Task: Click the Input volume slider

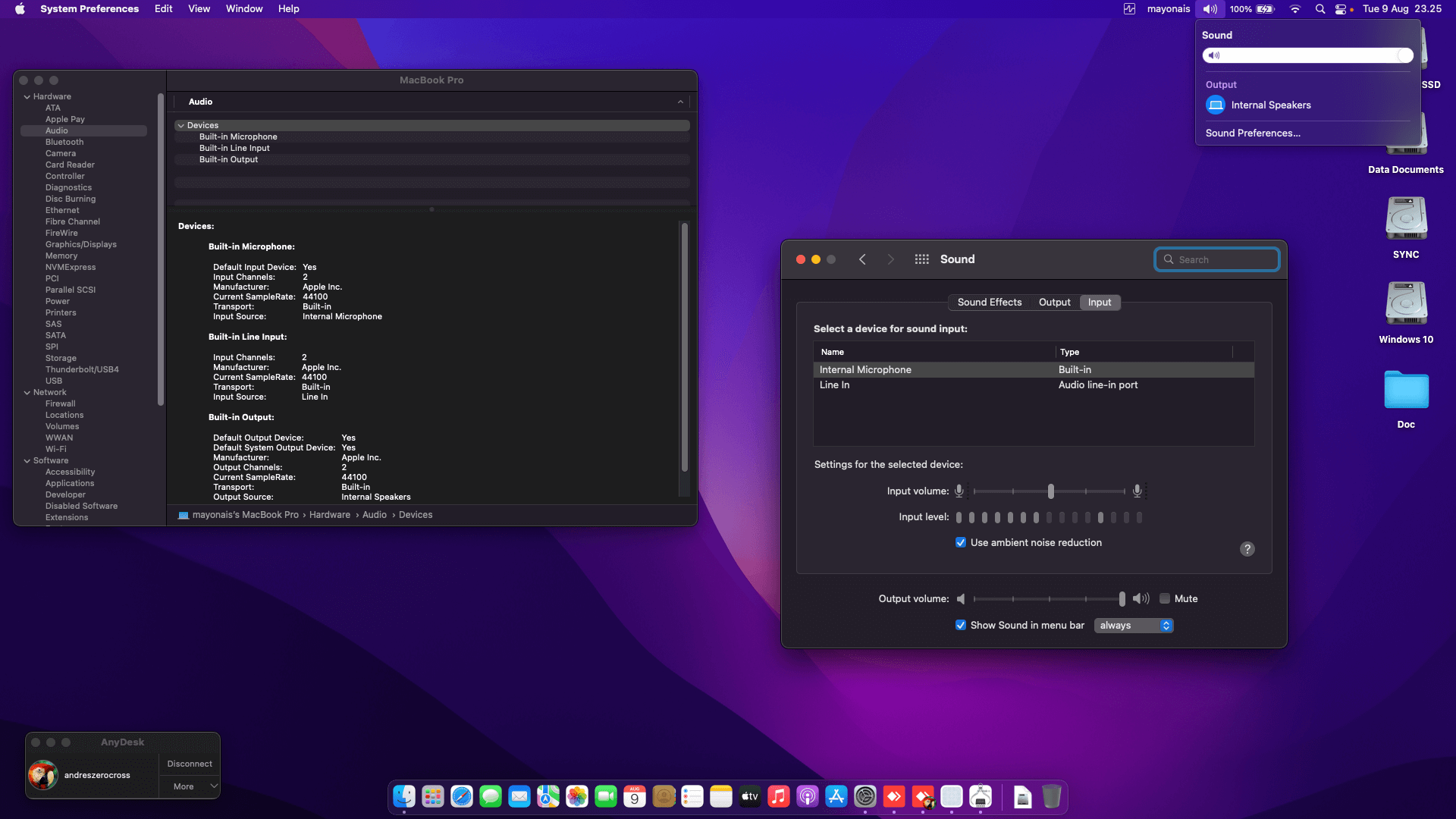Action: [x=1050, y=491]
